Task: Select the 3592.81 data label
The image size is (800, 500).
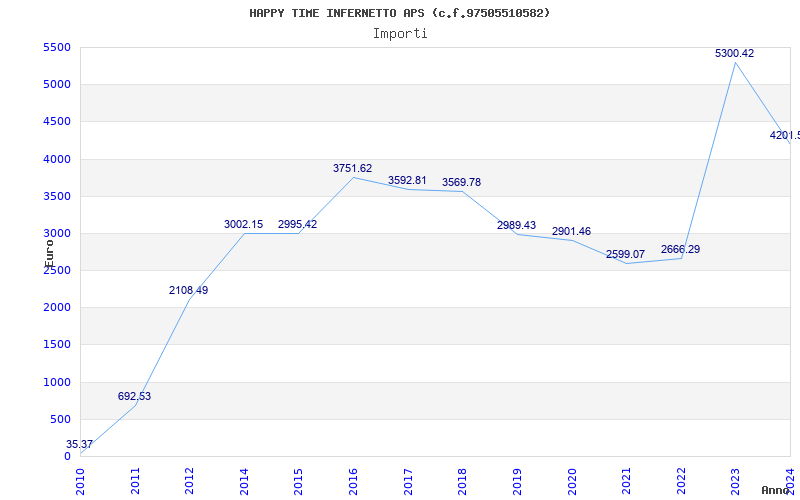Action: (407, 180)
